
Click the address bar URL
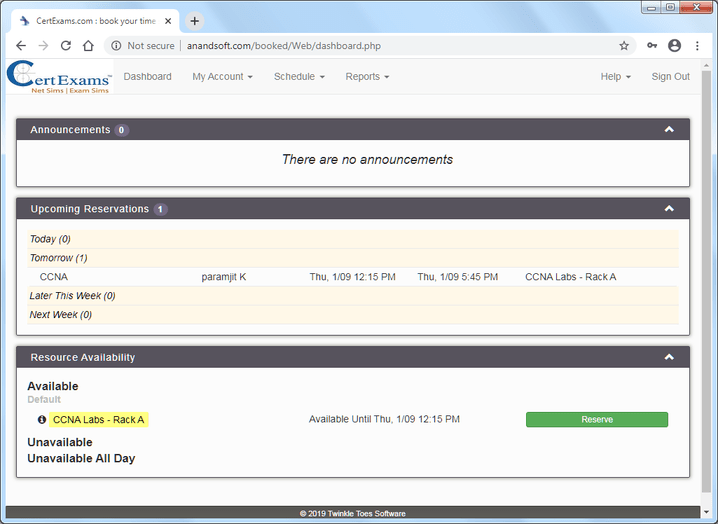(284, 46)
